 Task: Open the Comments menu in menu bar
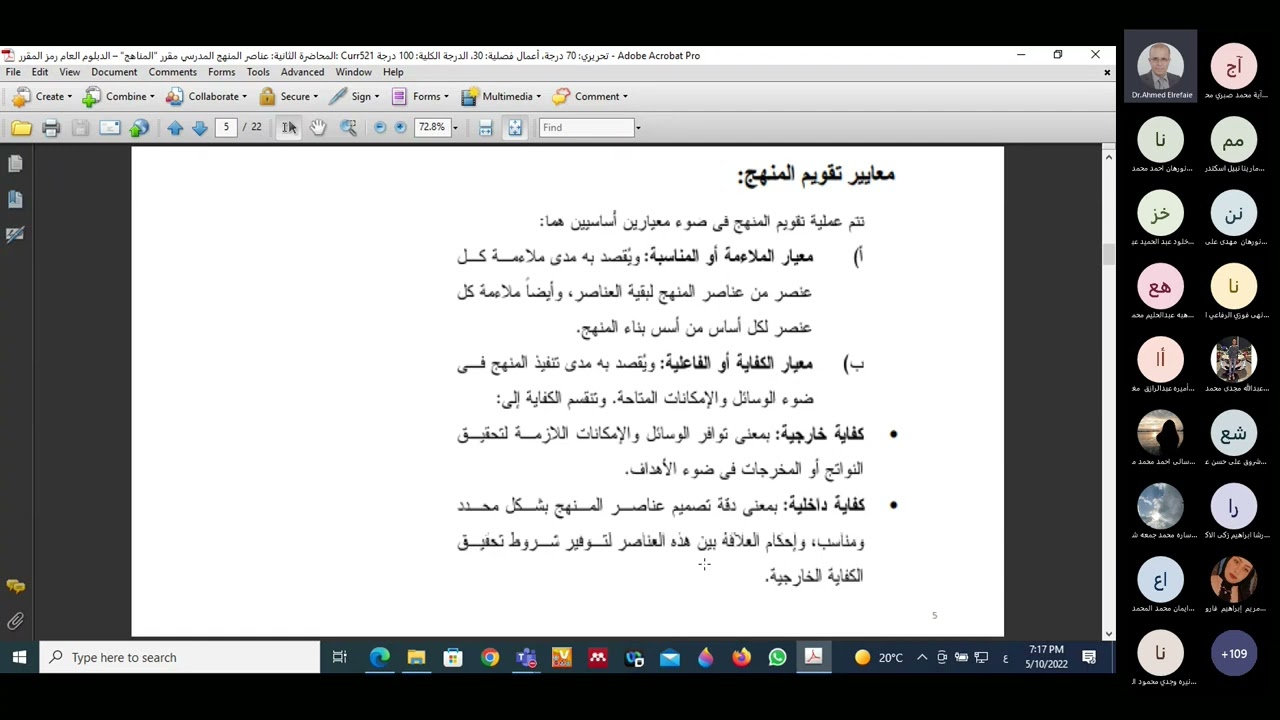(x=173, y=72)
